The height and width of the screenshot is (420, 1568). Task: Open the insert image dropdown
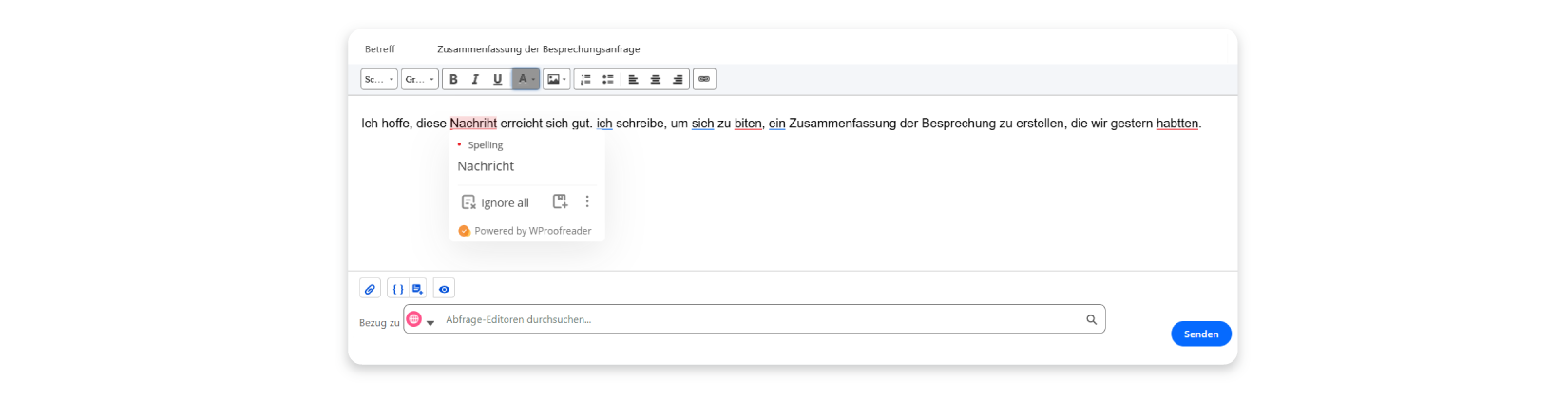[557, 80]
